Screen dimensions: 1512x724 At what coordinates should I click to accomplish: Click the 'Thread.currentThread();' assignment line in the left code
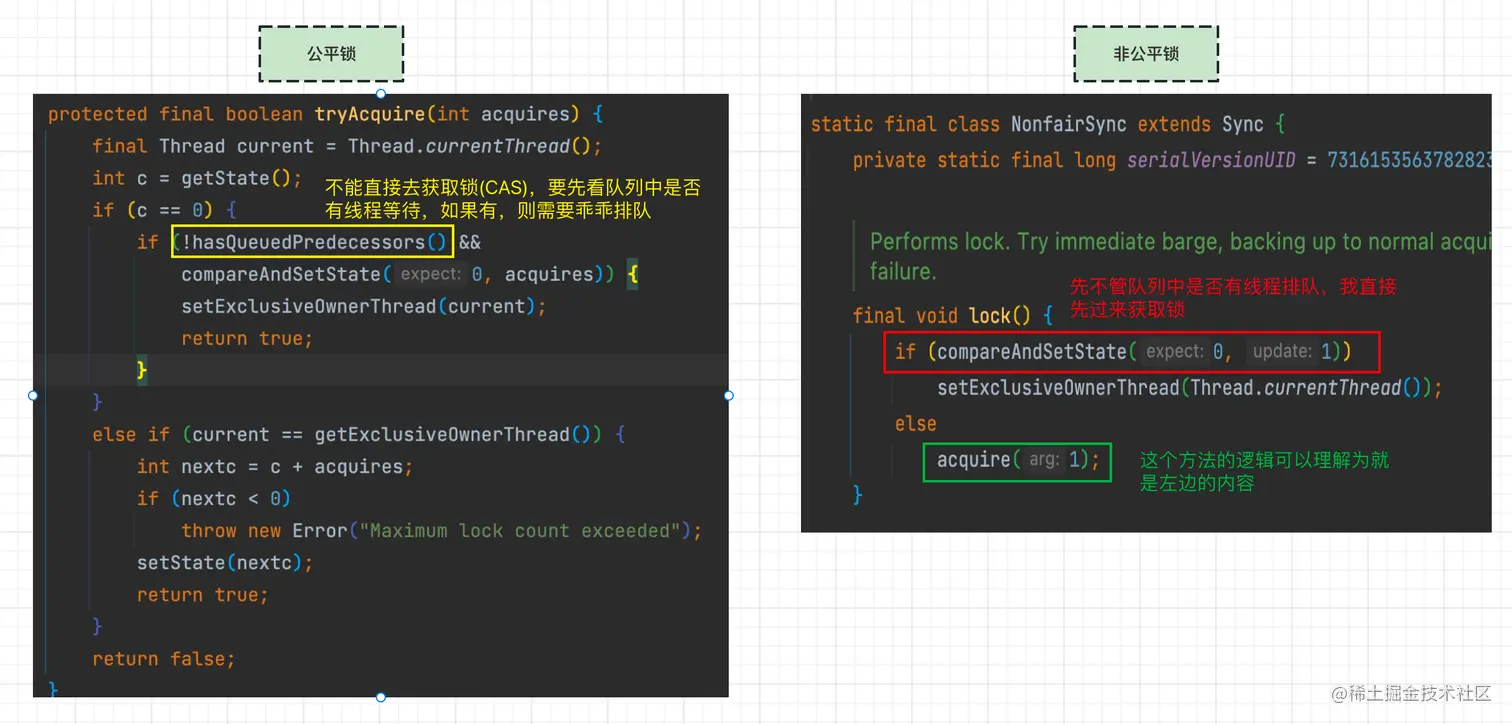(347, 146)
